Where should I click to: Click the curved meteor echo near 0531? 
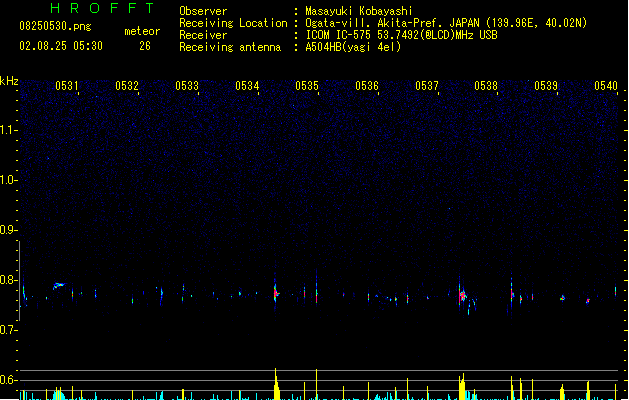(59, 286)
